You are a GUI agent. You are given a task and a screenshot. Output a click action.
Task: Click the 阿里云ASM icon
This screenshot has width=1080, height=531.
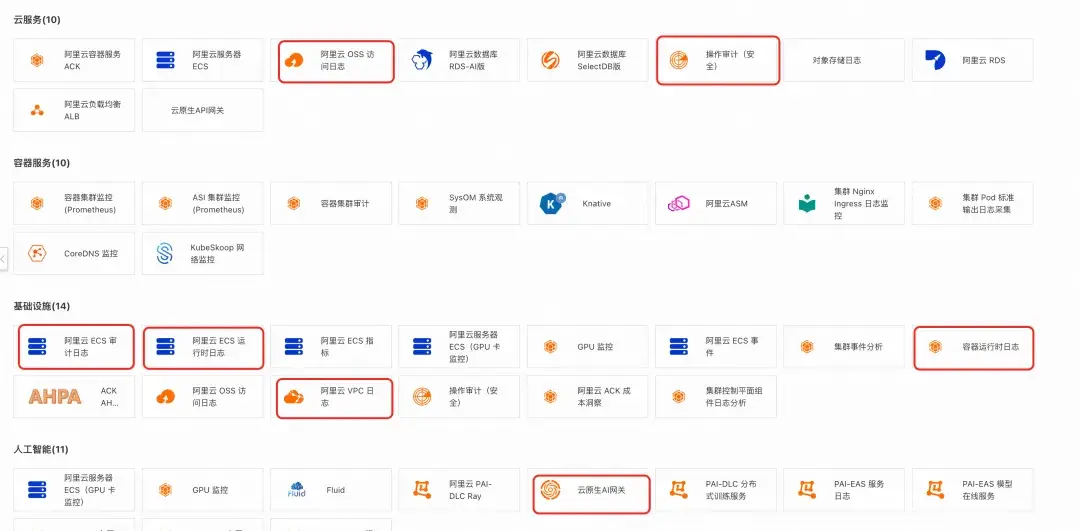(679, 204)
